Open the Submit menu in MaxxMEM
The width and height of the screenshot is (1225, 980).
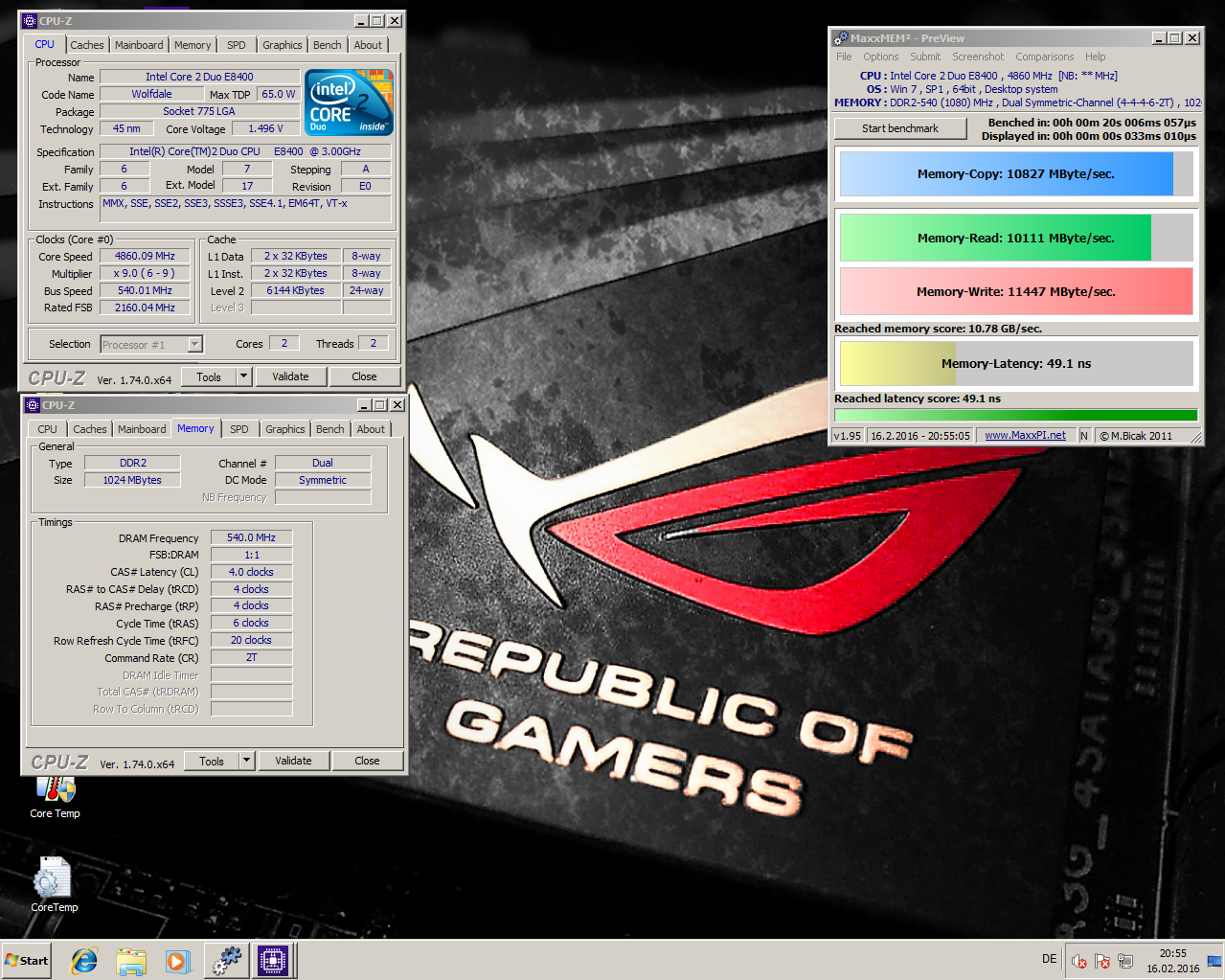point(925,57)
